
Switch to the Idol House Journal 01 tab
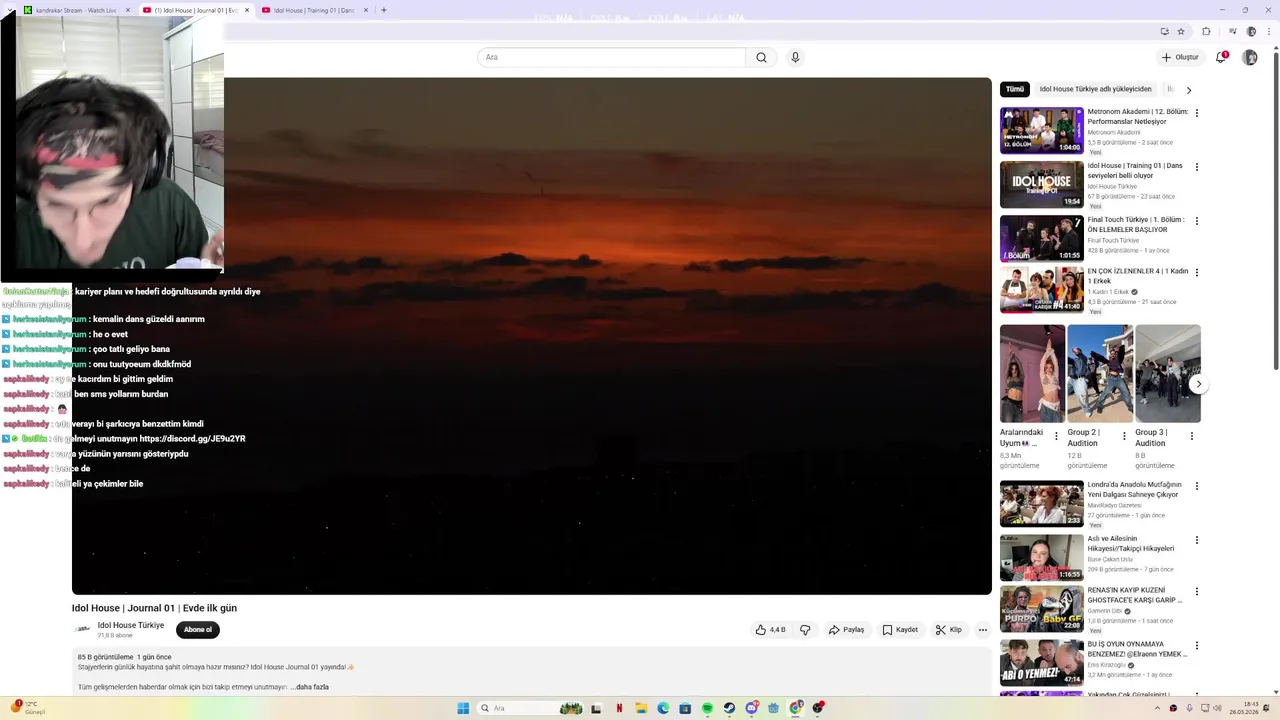[195, 10]
